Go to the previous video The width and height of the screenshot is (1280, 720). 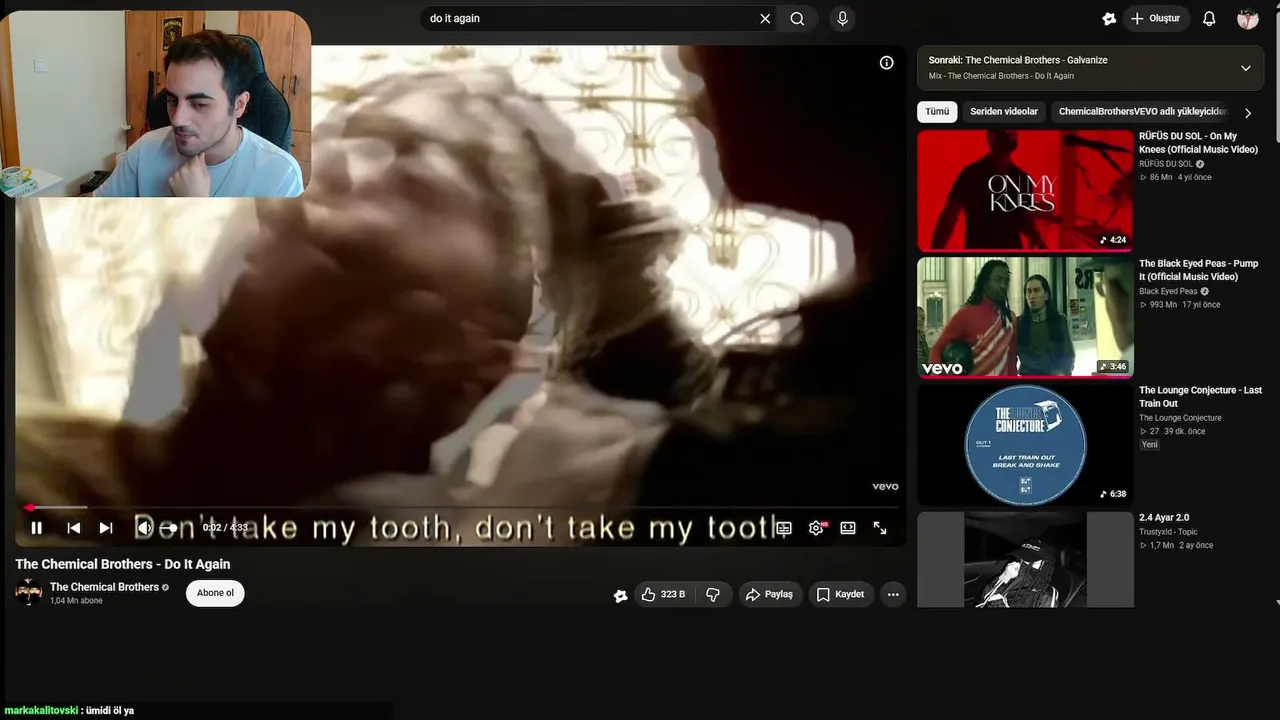point(73,528)
